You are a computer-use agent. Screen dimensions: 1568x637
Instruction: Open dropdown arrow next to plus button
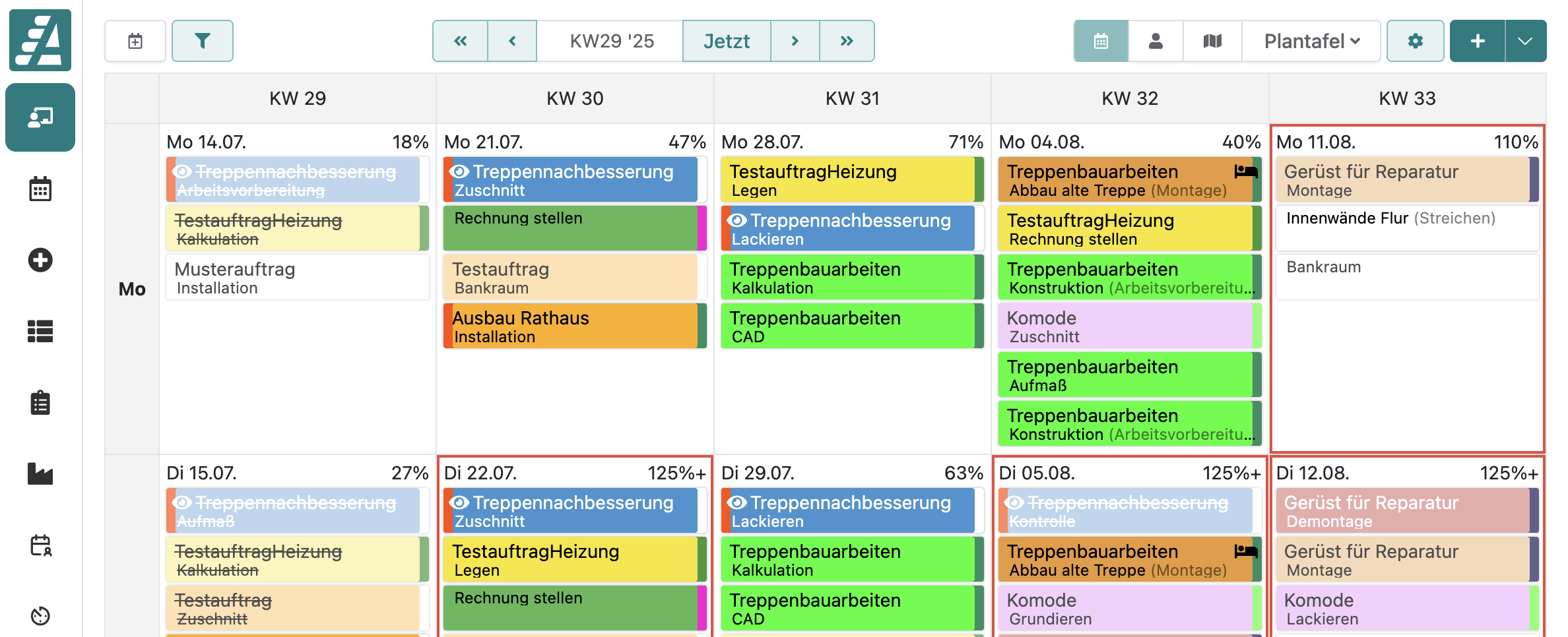click(1525, 41)
